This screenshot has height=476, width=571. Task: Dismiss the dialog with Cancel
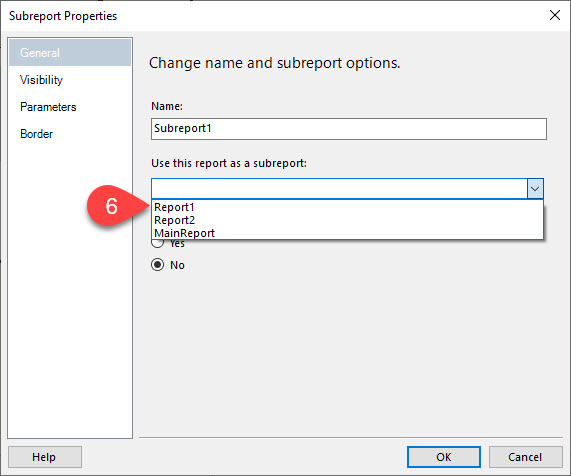click(525, 457)
